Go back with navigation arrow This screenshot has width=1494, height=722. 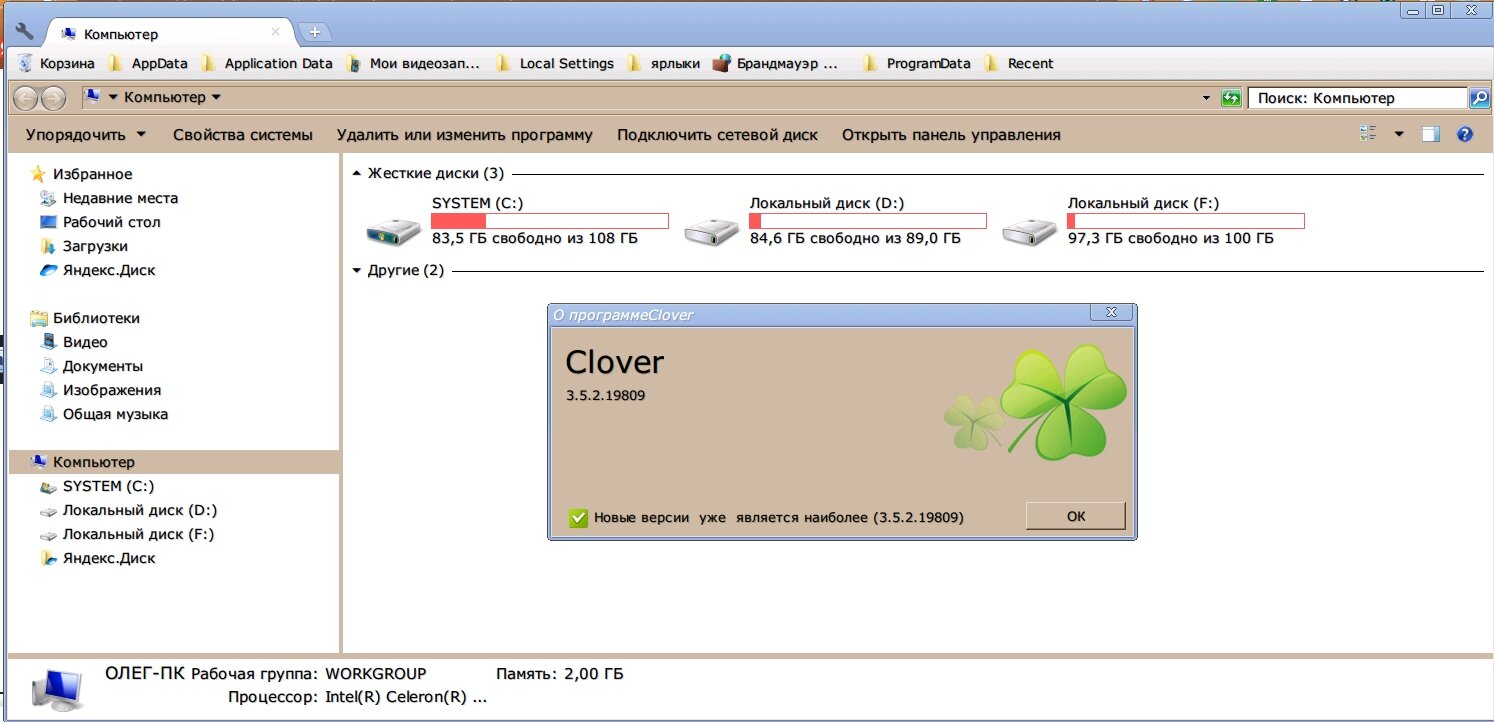click(x=27, y=97)
